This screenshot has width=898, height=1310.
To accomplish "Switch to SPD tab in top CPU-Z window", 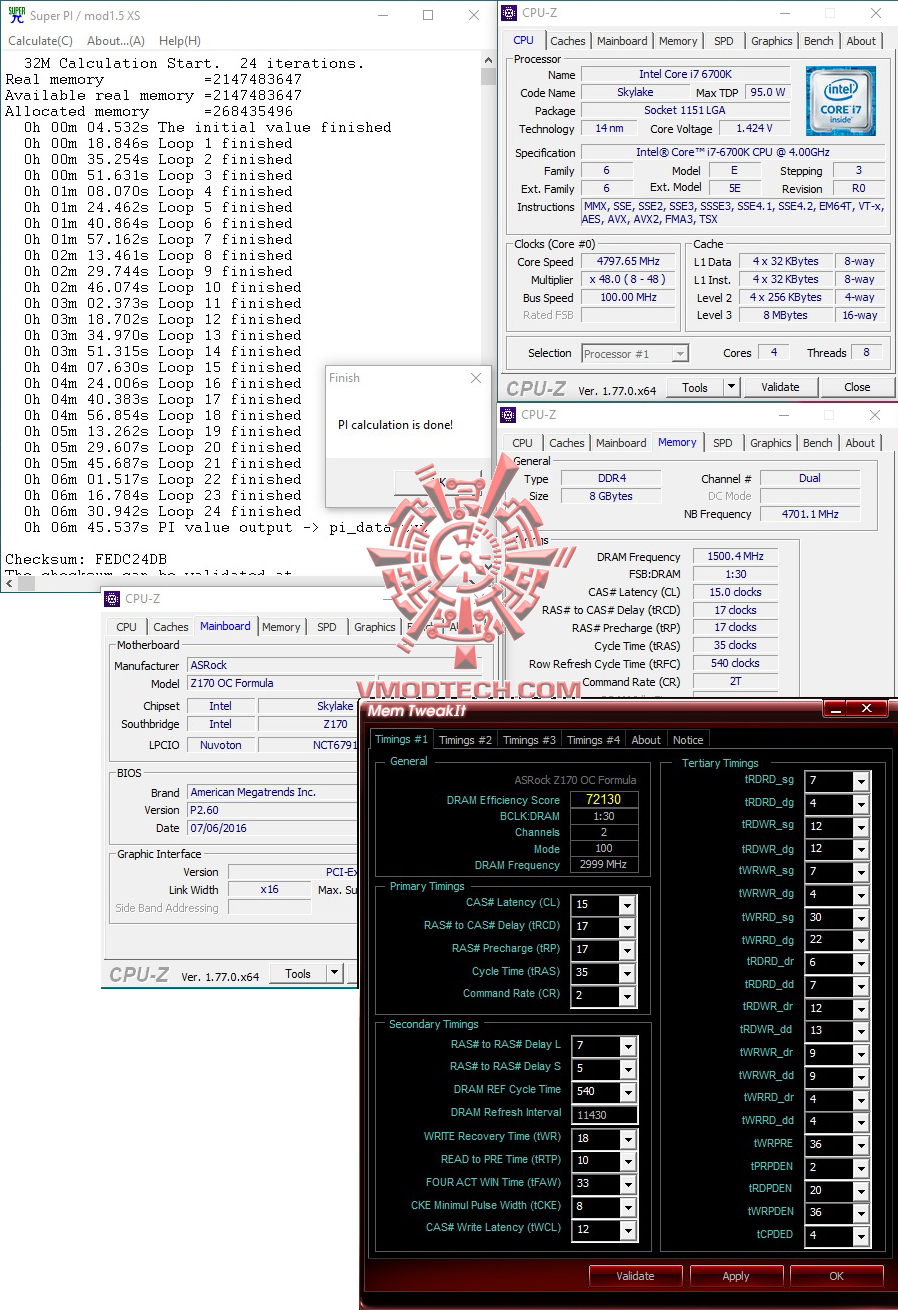I will (x=723, y=41).
